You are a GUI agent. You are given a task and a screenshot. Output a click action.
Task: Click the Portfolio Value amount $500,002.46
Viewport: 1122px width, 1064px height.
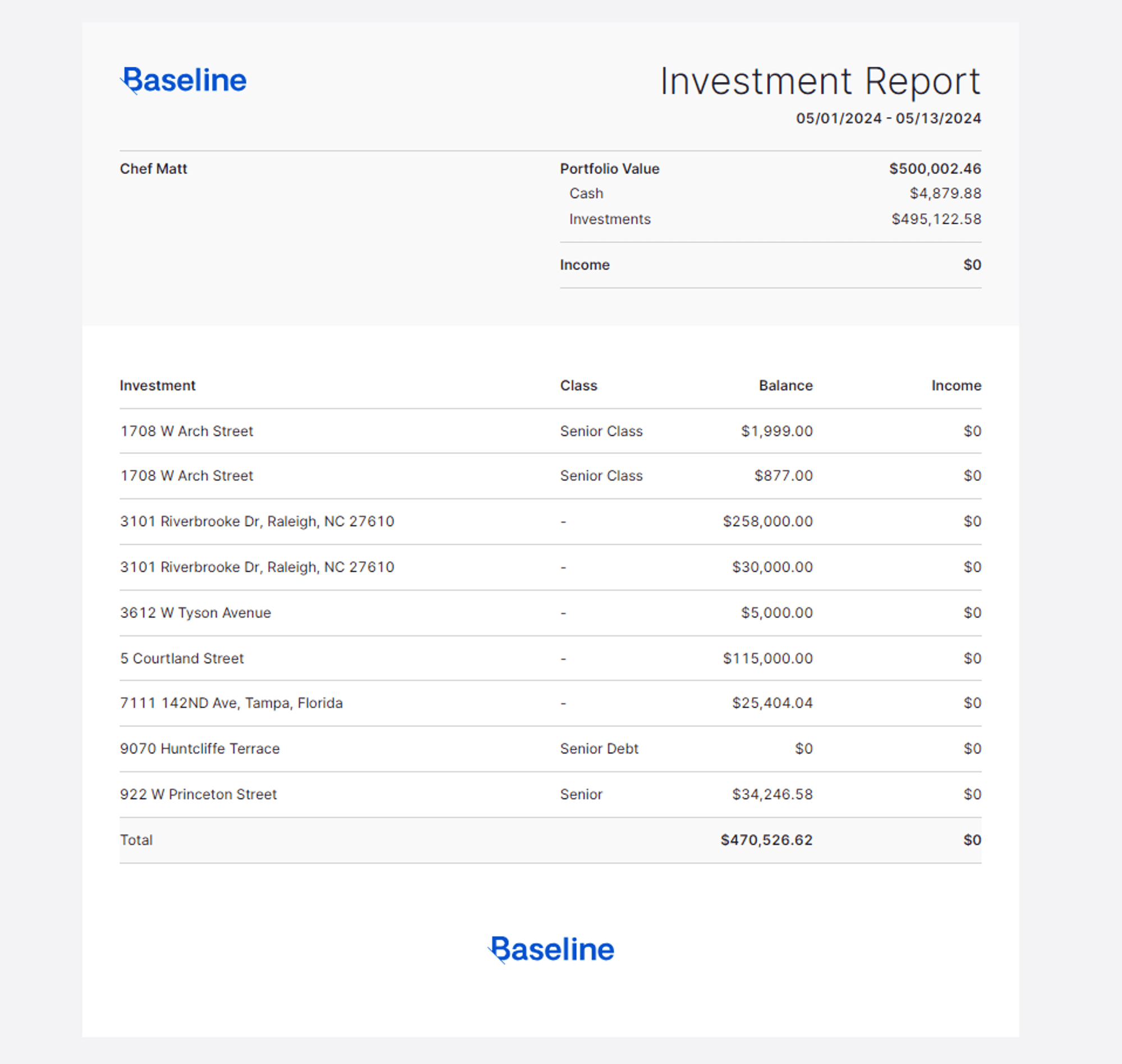click(934, 168)
